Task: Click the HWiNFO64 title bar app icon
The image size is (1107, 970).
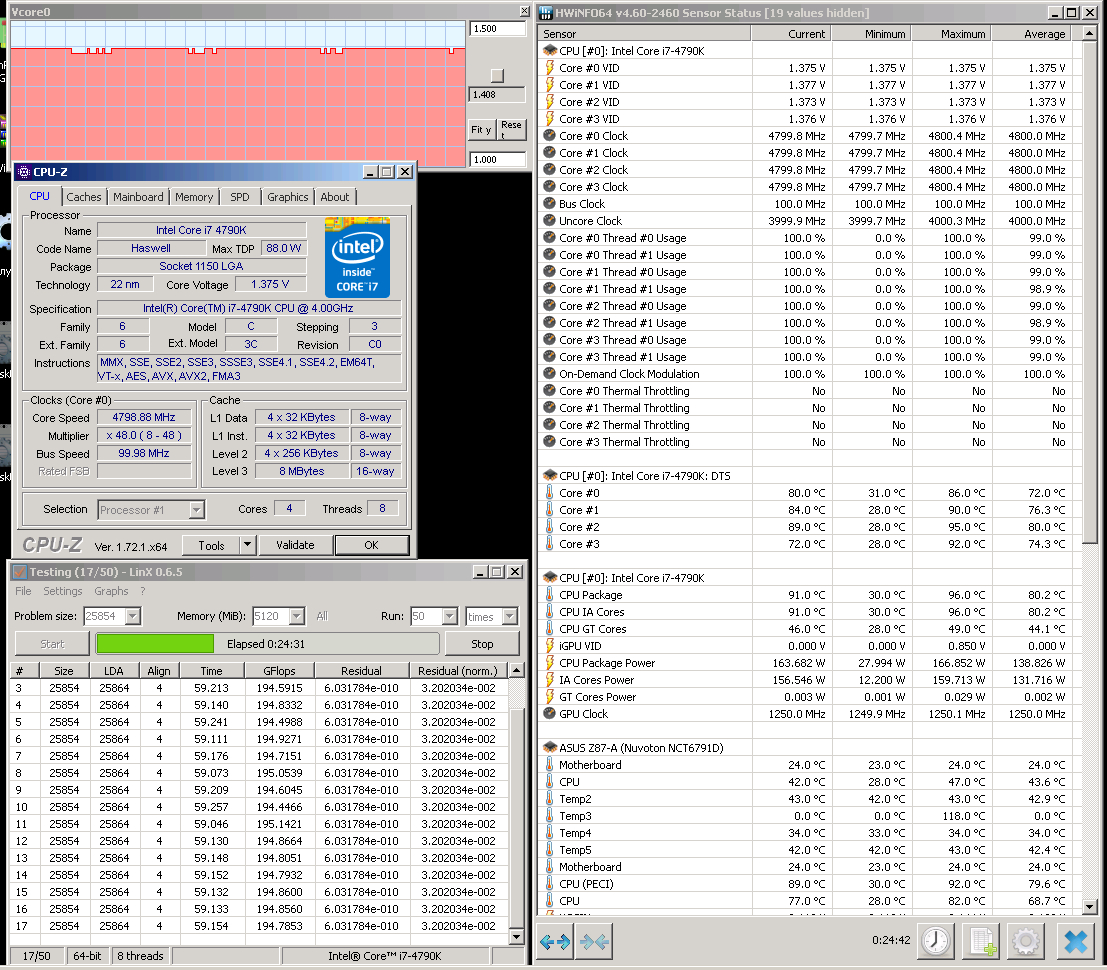Action: [546, 13]
